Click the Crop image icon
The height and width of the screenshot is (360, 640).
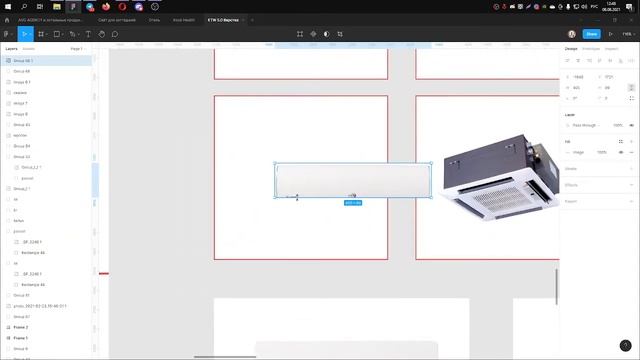[x=340, y=34]
